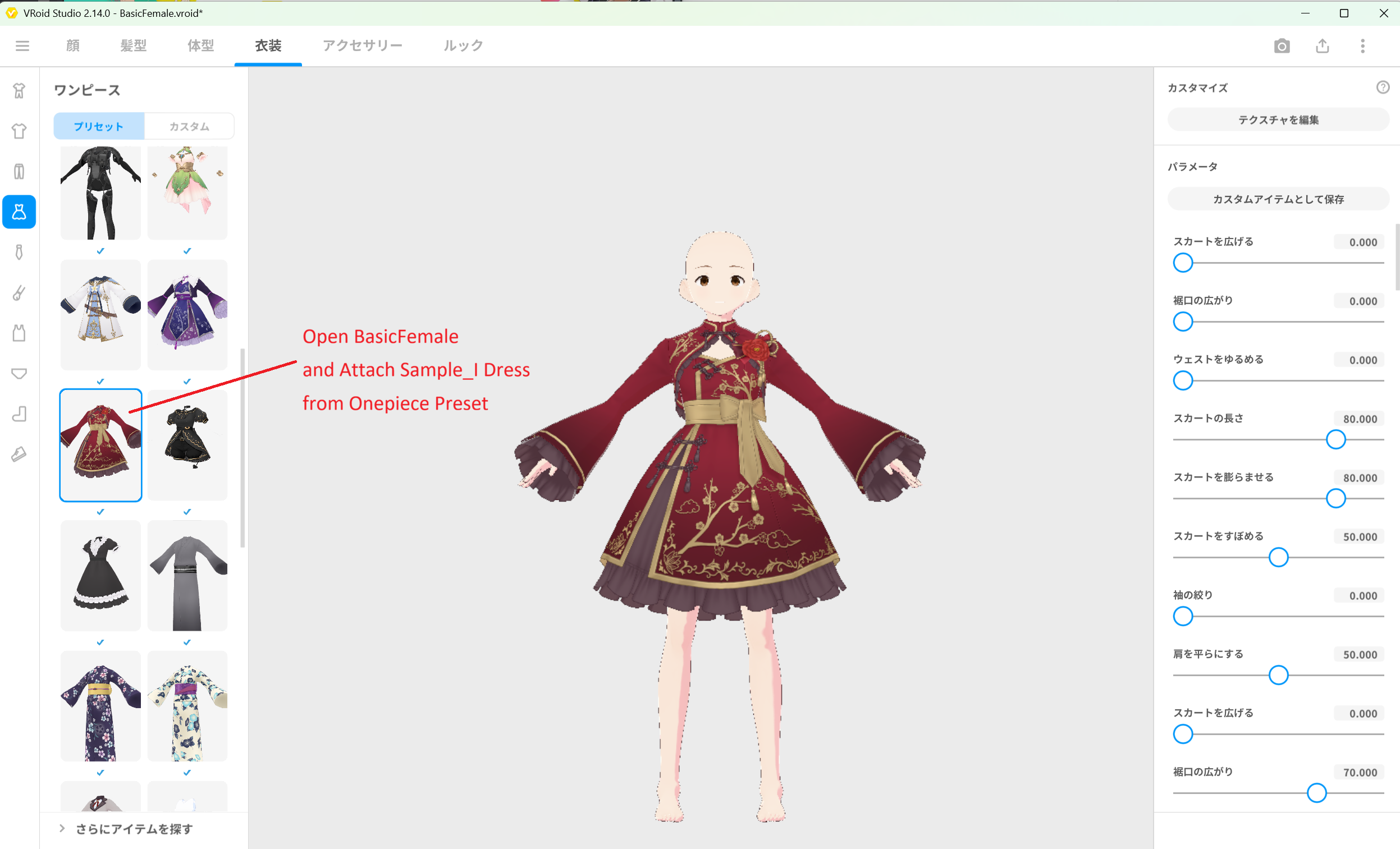Select the necktie accessory category icon
The height and width of the screenshot is (849, 1400).
19,252
